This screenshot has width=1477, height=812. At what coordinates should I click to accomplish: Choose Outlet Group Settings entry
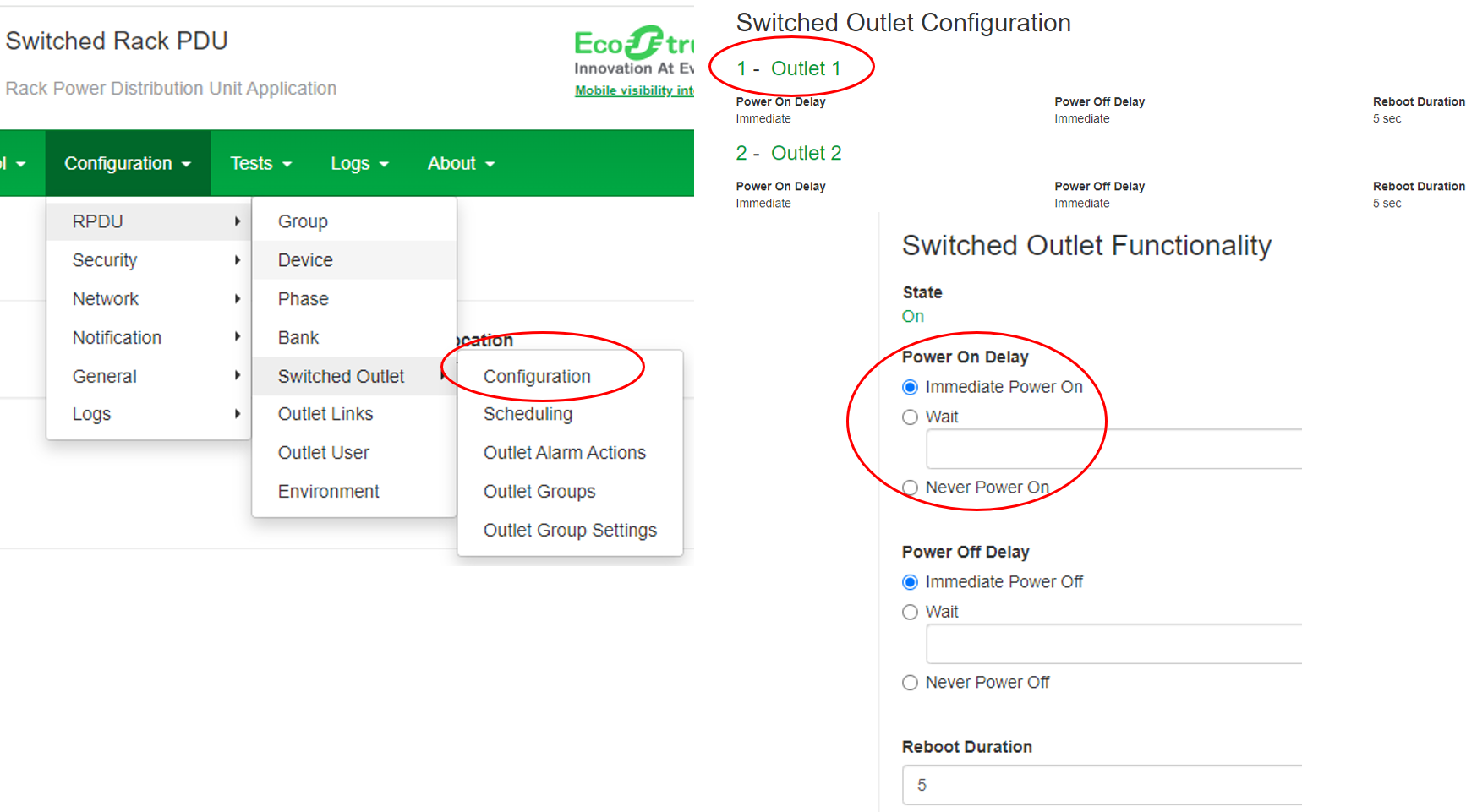(x=570, y=531)
